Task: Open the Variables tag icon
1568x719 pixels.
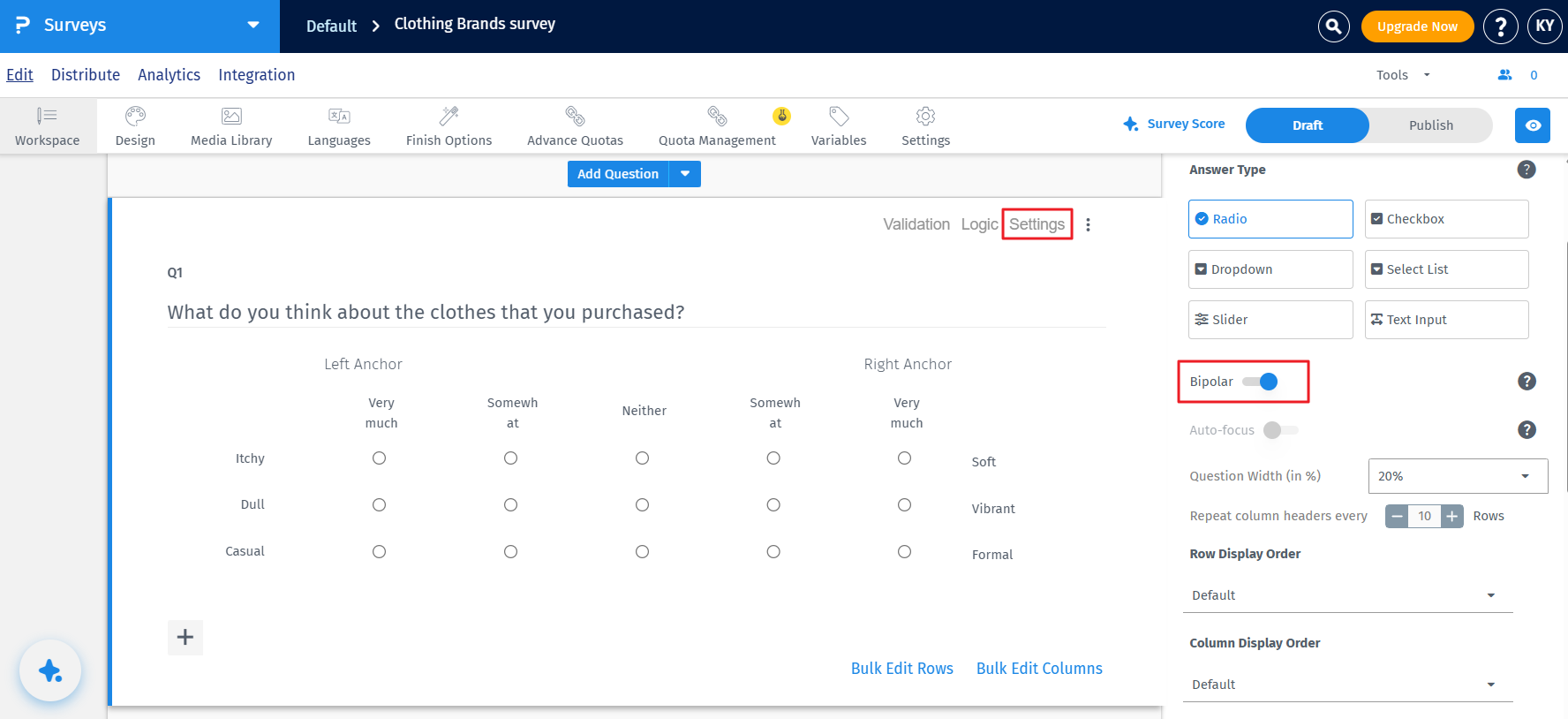Action: coord(839,116)
